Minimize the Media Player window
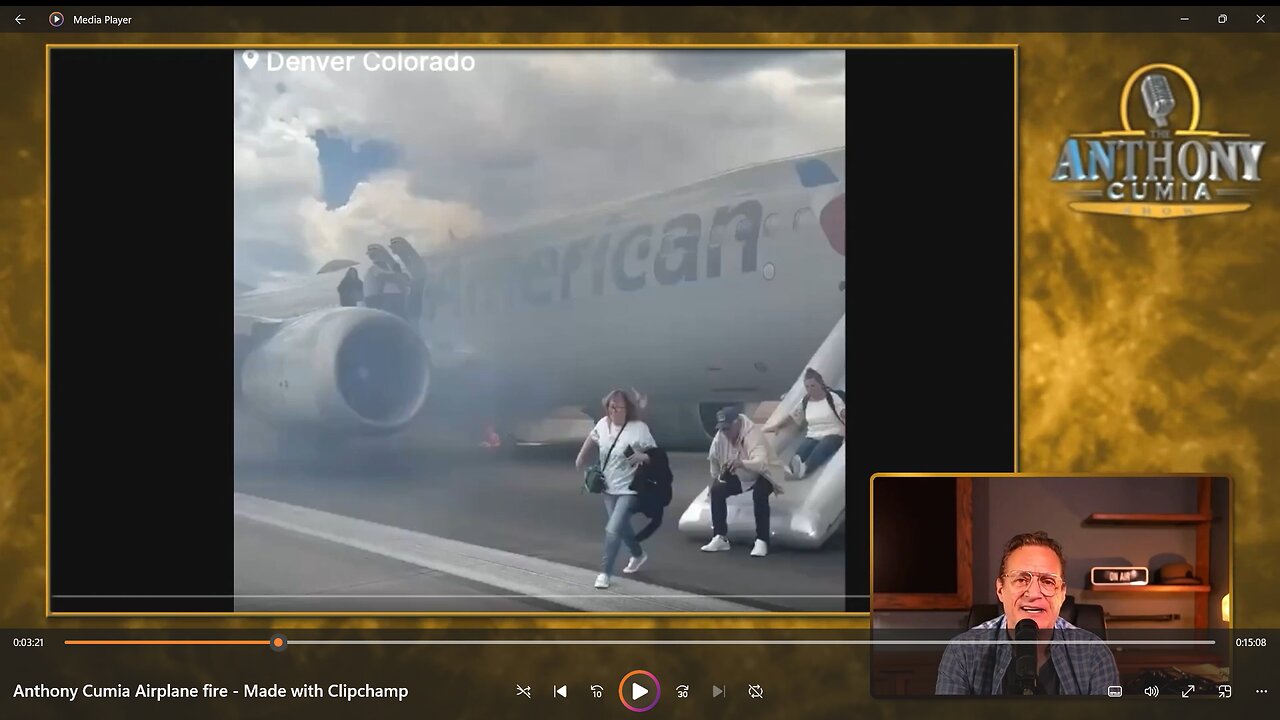Viewport: 1280px width, 720px height. [x=1184, y=19]
